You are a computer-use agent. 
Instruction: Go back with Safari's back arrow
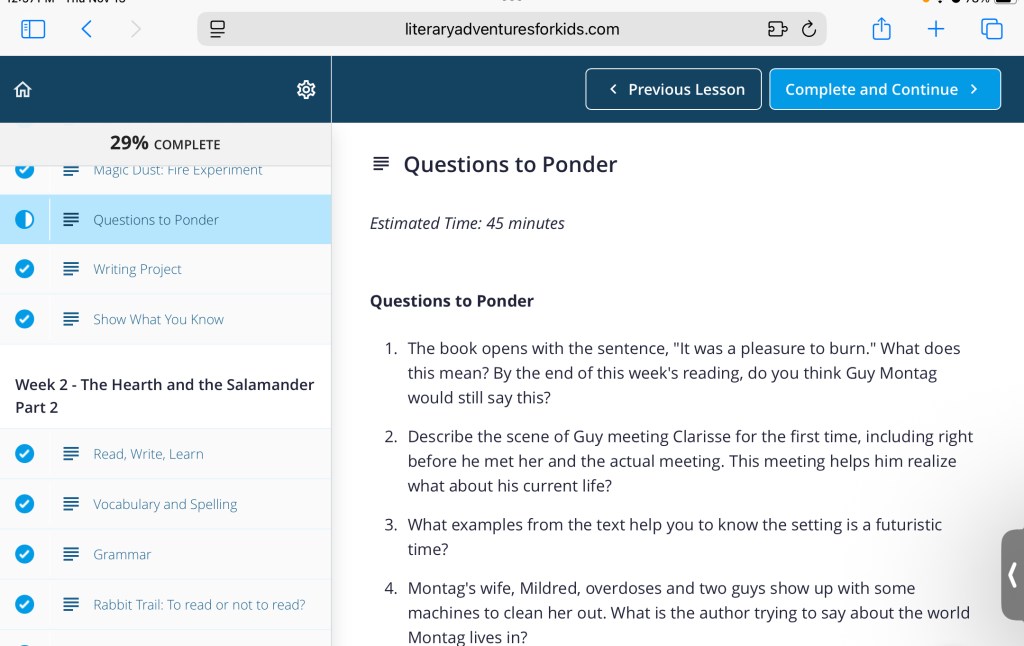click(x=87, y=29)
